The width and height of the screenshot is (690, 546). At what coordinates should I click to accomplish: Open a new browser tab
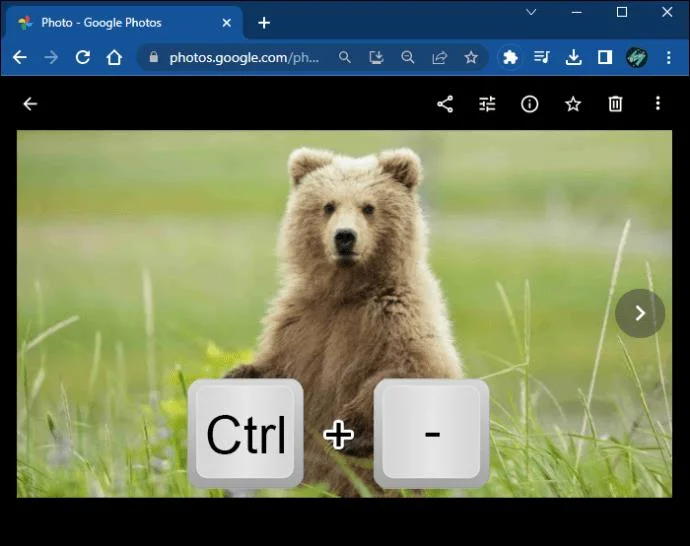point(264,23)
